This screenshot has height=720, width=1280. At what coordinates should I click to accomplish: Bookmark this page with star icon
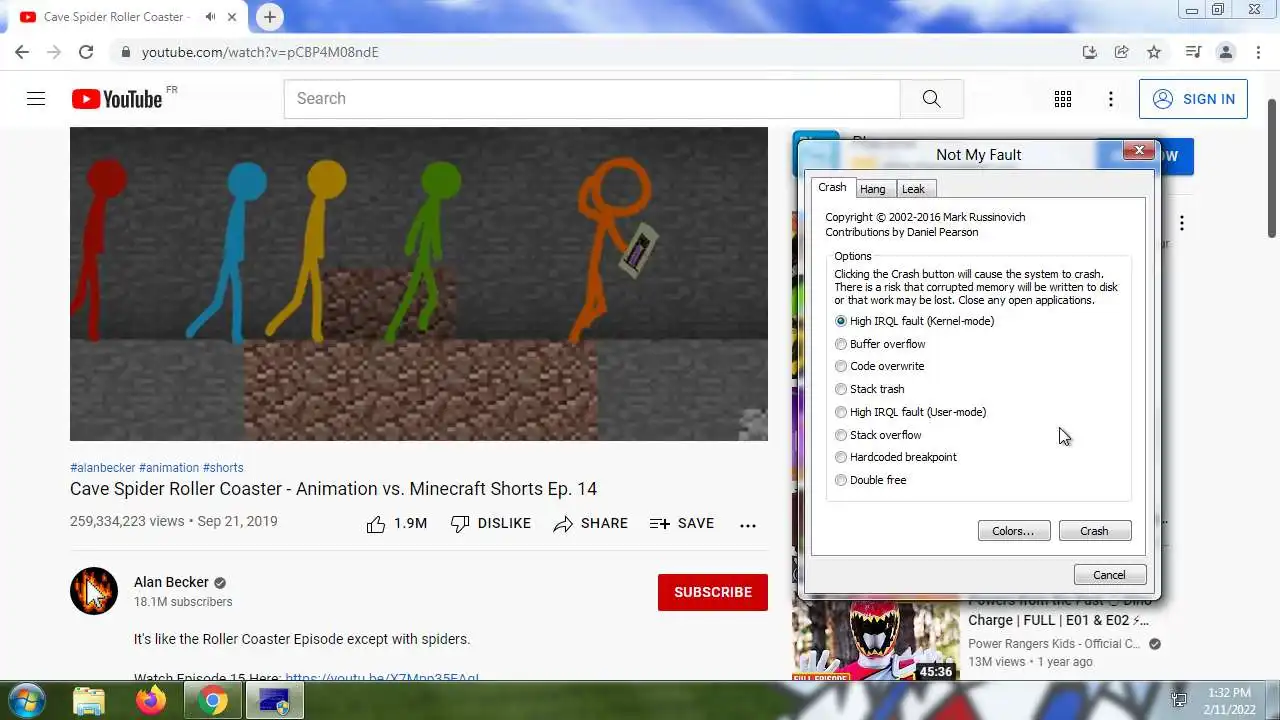tap(1154, 52)
